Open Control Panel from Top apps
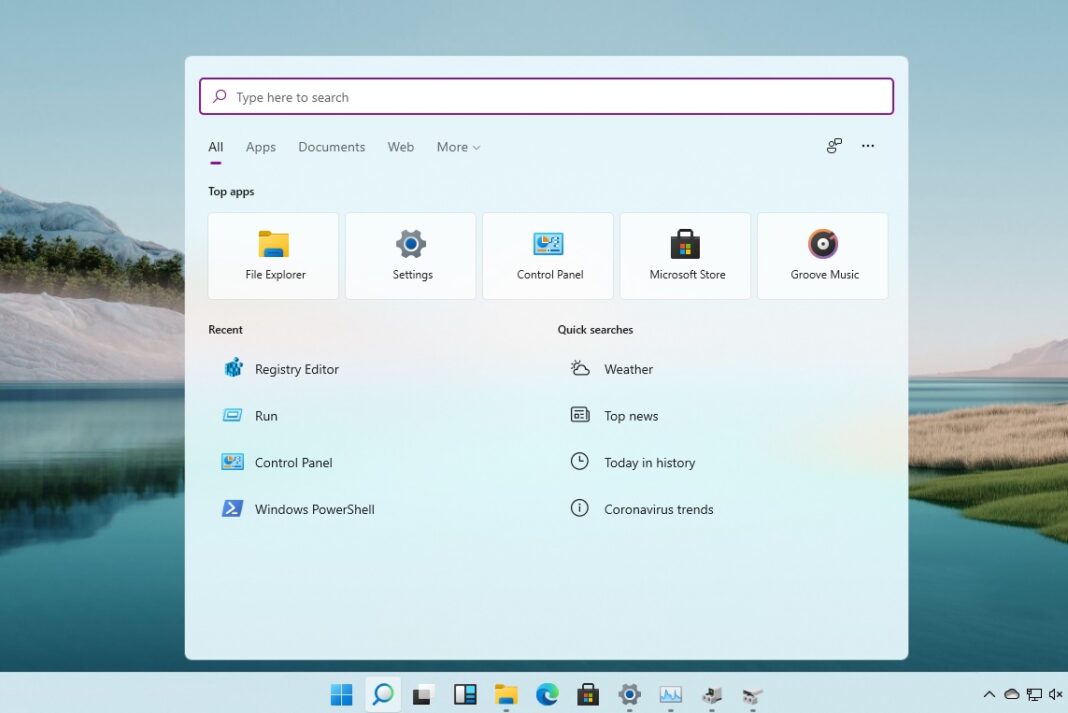The image size is (1068, 713). 547,255
